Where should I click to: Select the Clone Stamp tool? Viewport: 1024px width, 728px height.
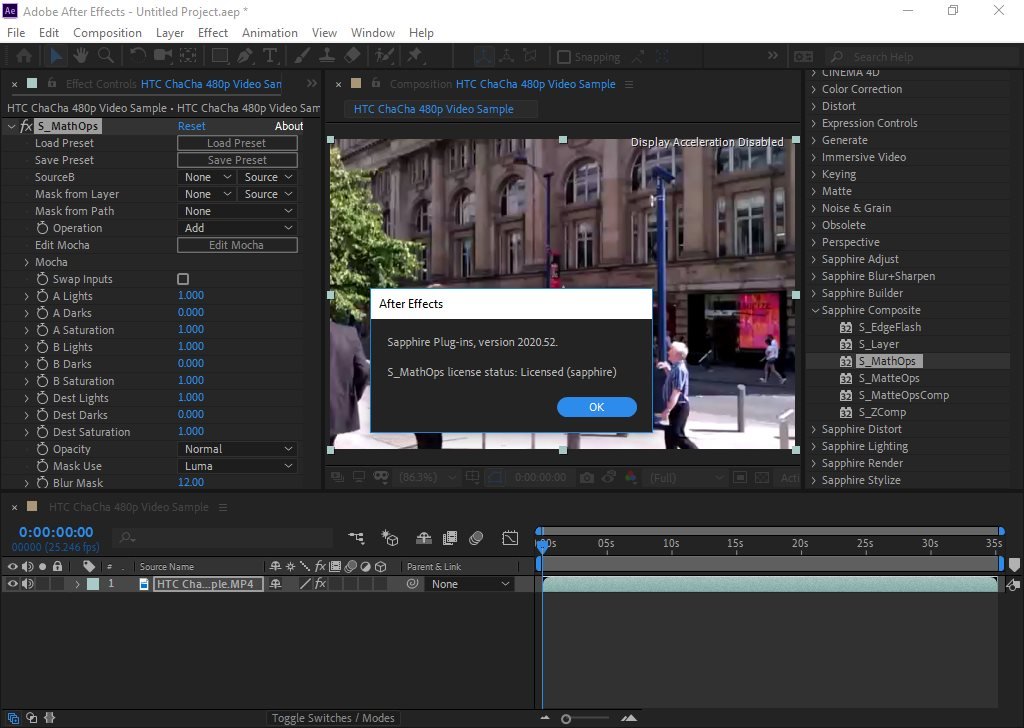click(327, 57)
